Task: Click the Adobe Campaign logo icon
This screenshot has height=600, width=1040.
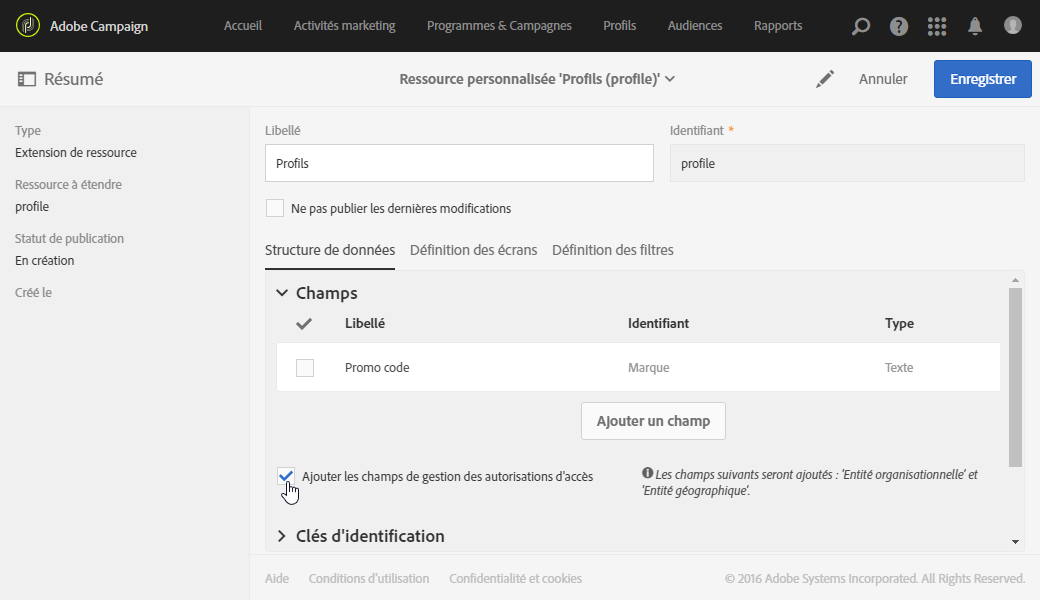Action: (28, 26)
